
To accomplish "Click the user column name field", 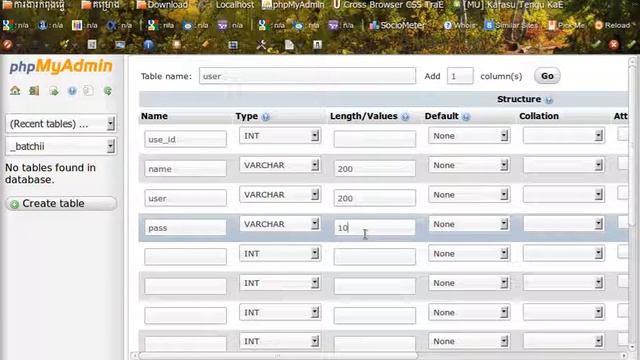I will tap(185, 198).
